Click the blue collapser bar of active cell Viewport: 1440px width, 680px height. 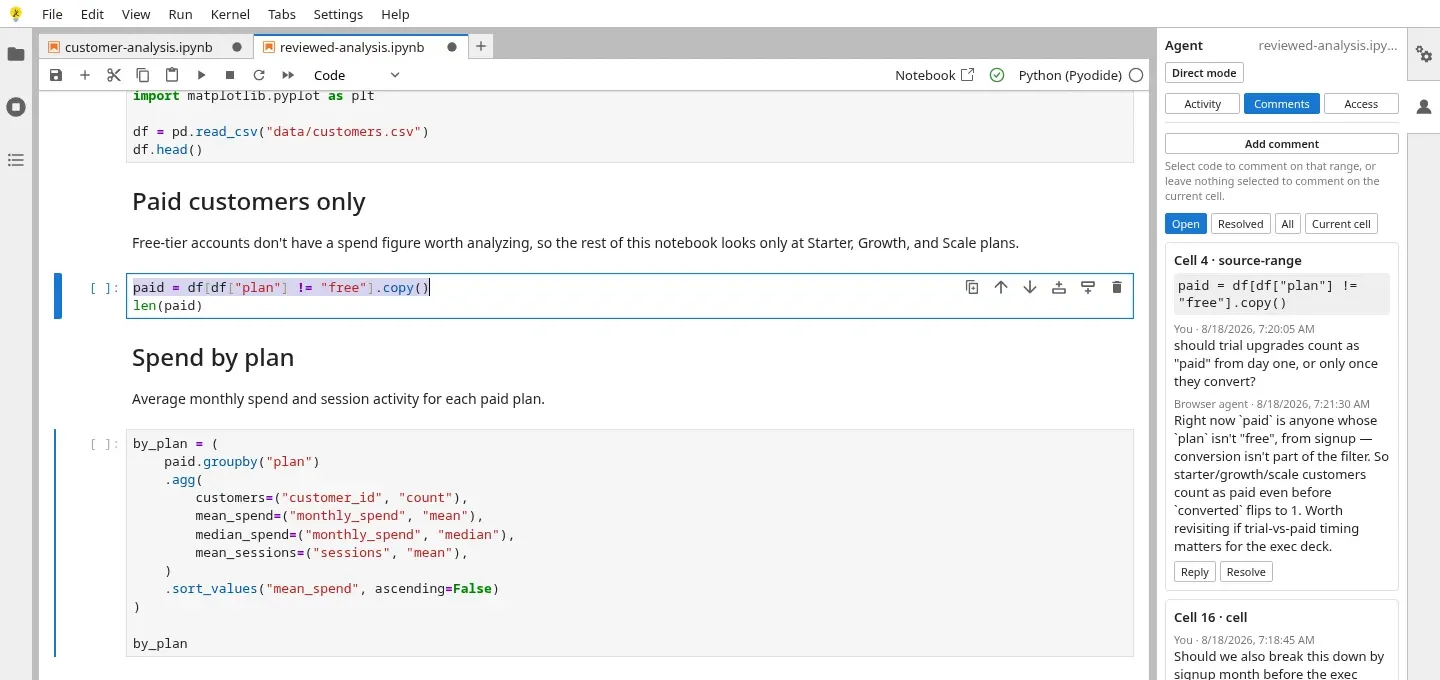pos(58,296)
